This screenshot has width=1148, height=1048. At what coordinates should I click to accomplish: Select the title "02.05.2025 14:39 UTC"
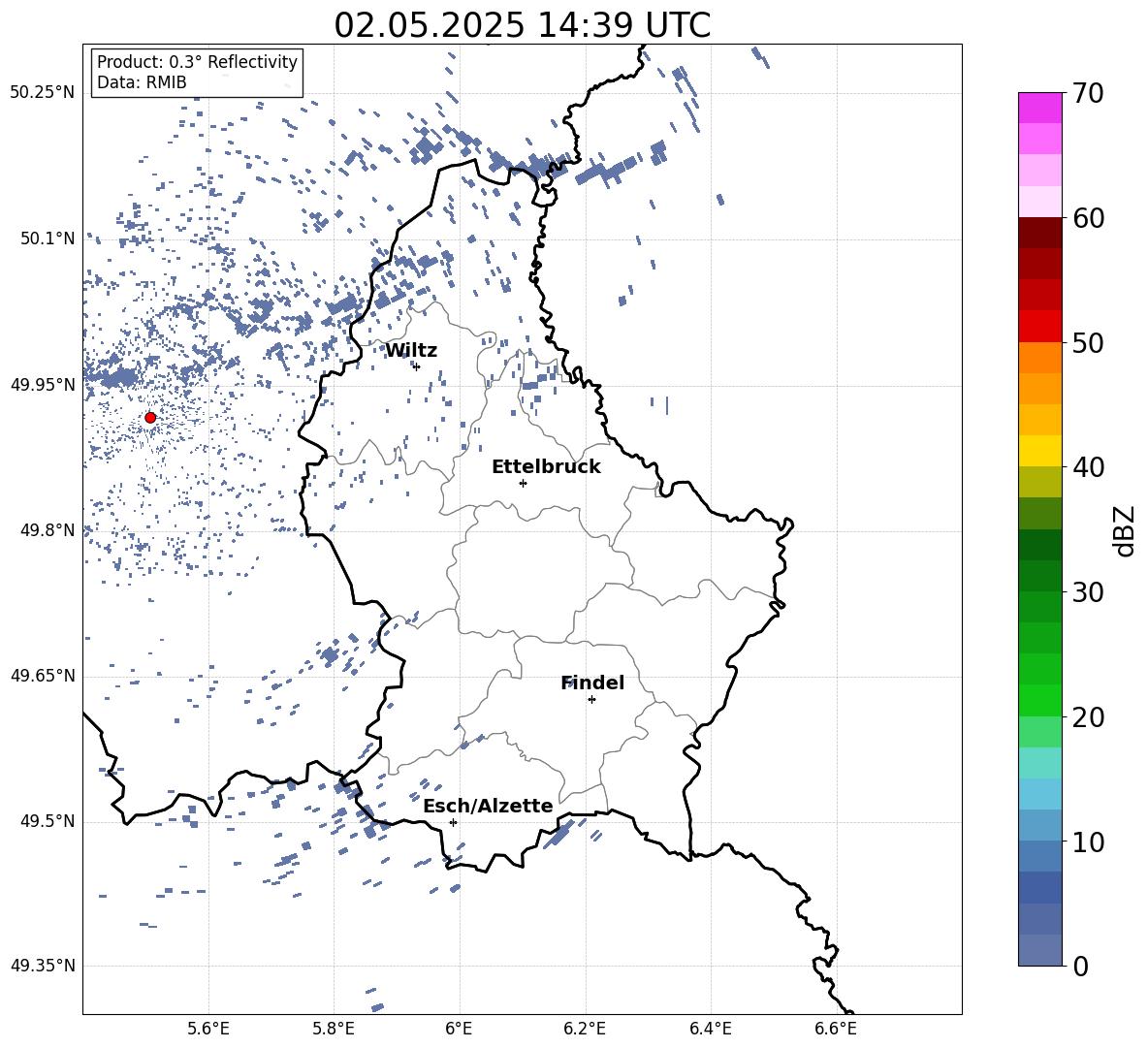522,25
